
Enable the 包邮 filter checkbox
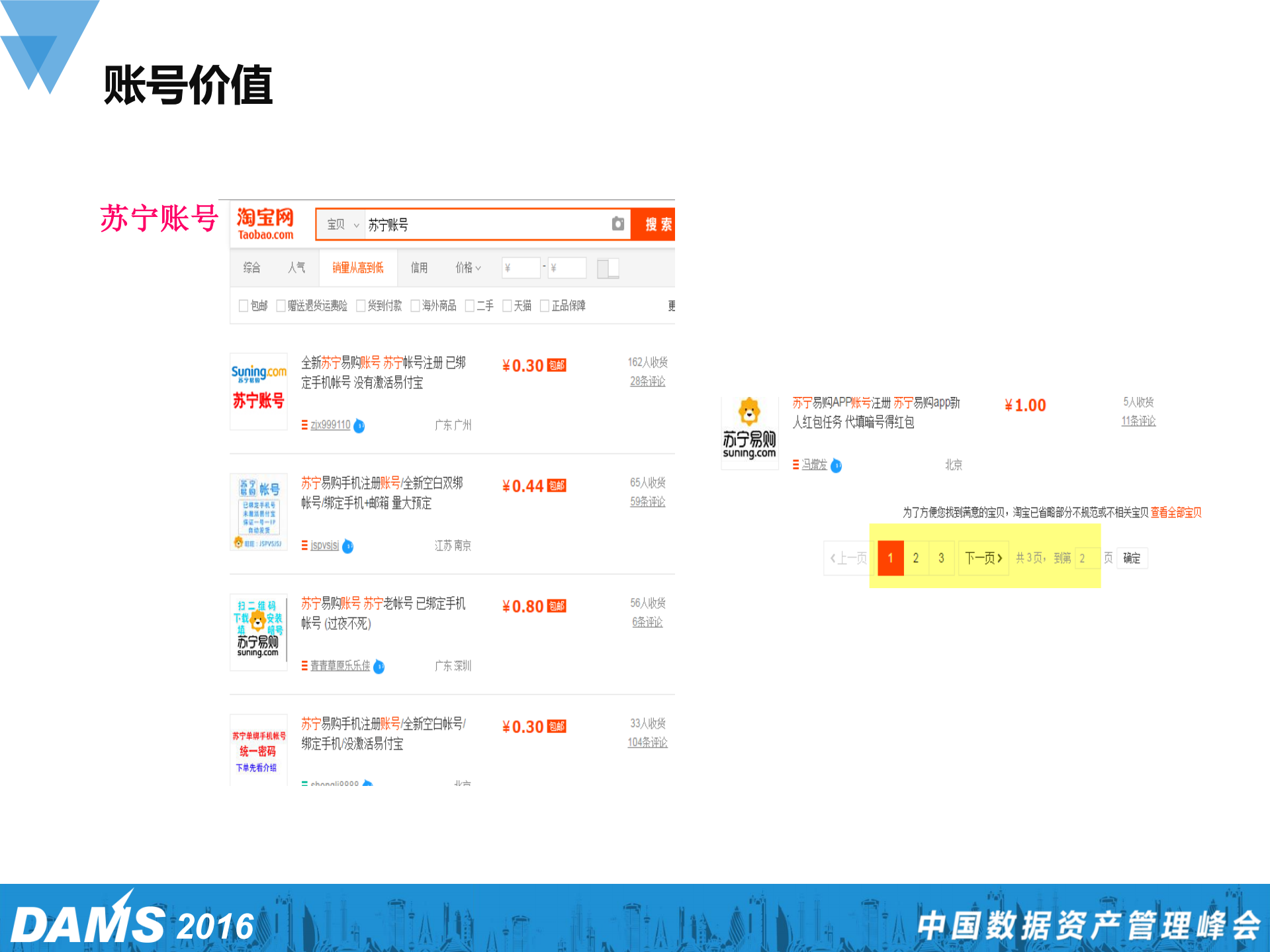coord(244,306)
